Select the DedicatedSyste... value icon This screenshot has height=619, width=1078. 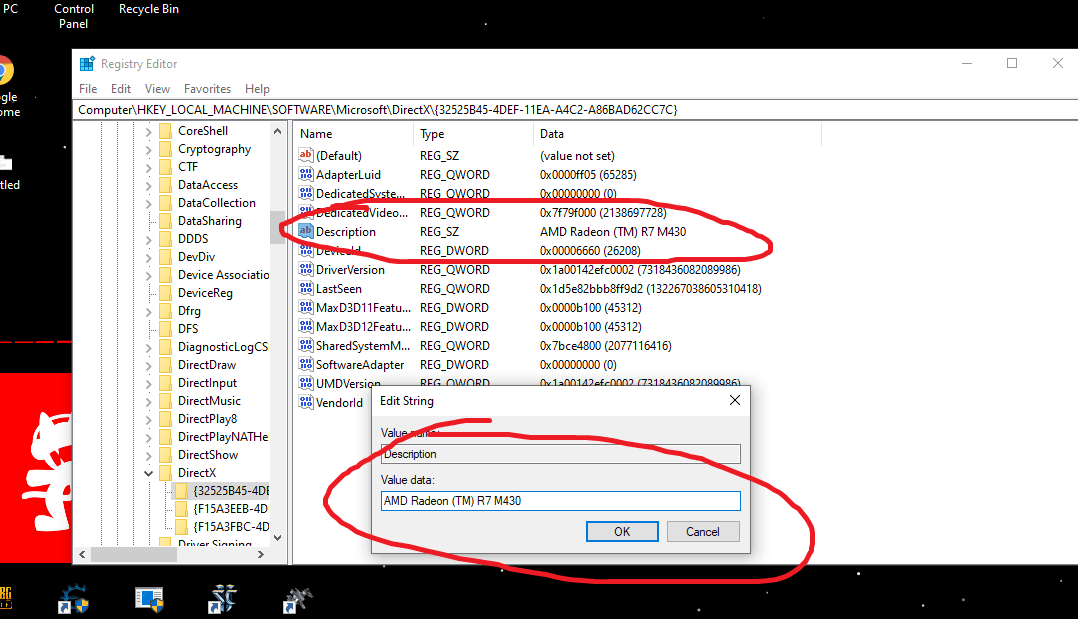click(306, 193)
